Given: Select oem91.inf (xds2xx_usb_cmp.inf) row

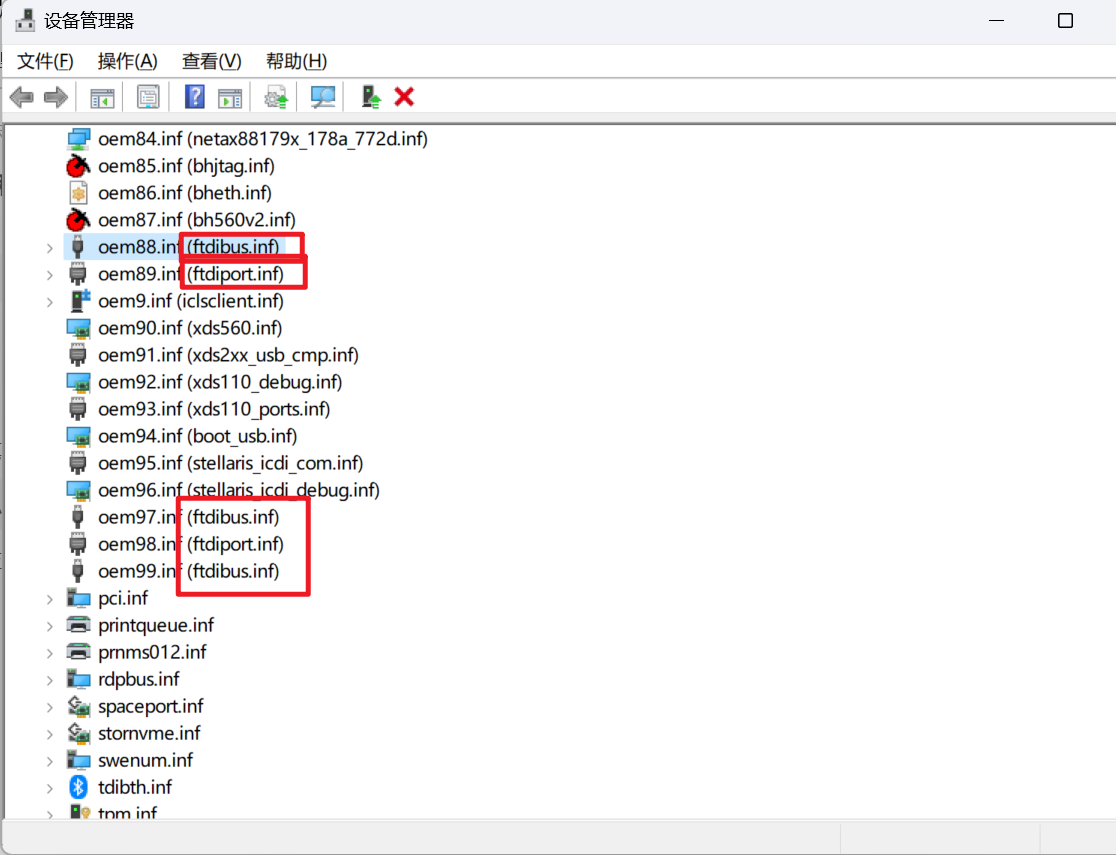Looking at the screenshot, I should pos(228,355).
